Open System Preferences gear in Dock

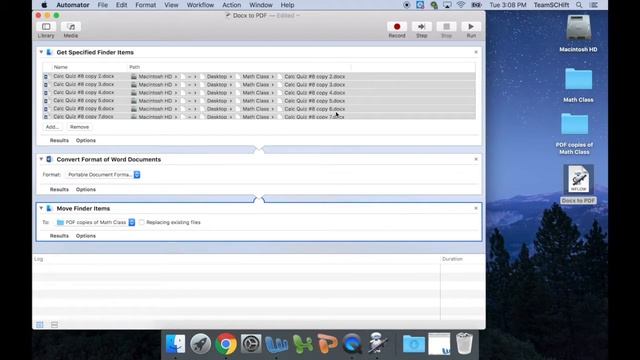(x=251, y=344)
